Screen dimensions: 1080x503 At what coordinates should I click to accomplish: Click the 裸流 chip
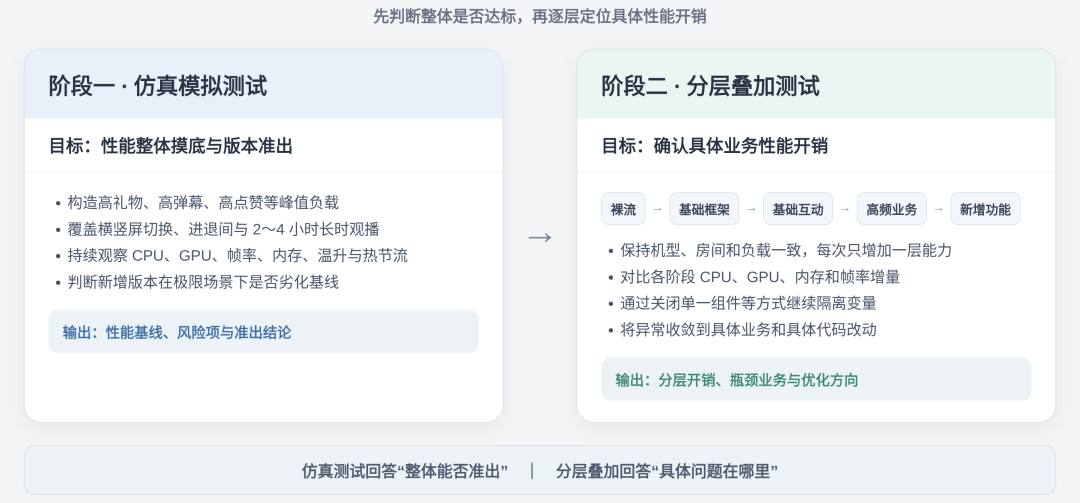coord(623,209)
